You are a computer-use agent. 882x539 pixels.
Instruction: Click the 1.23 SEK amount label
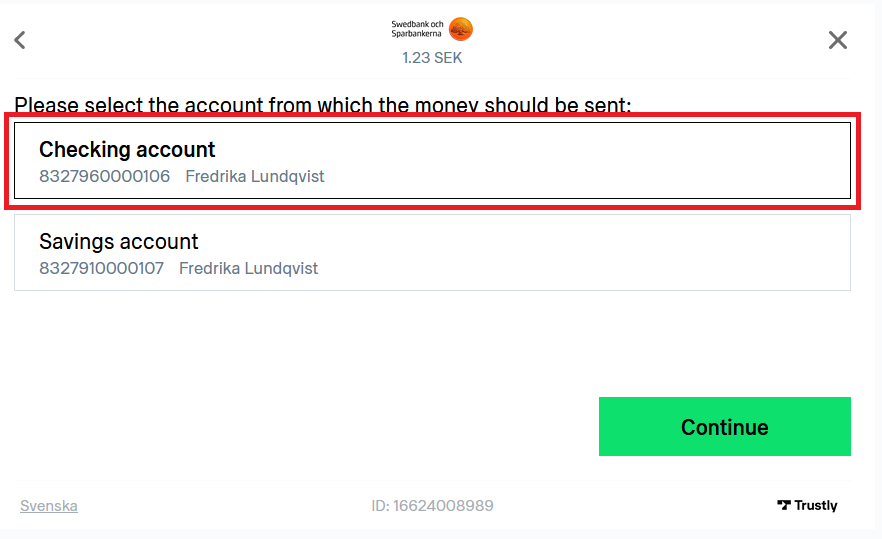tap(432, 58)
